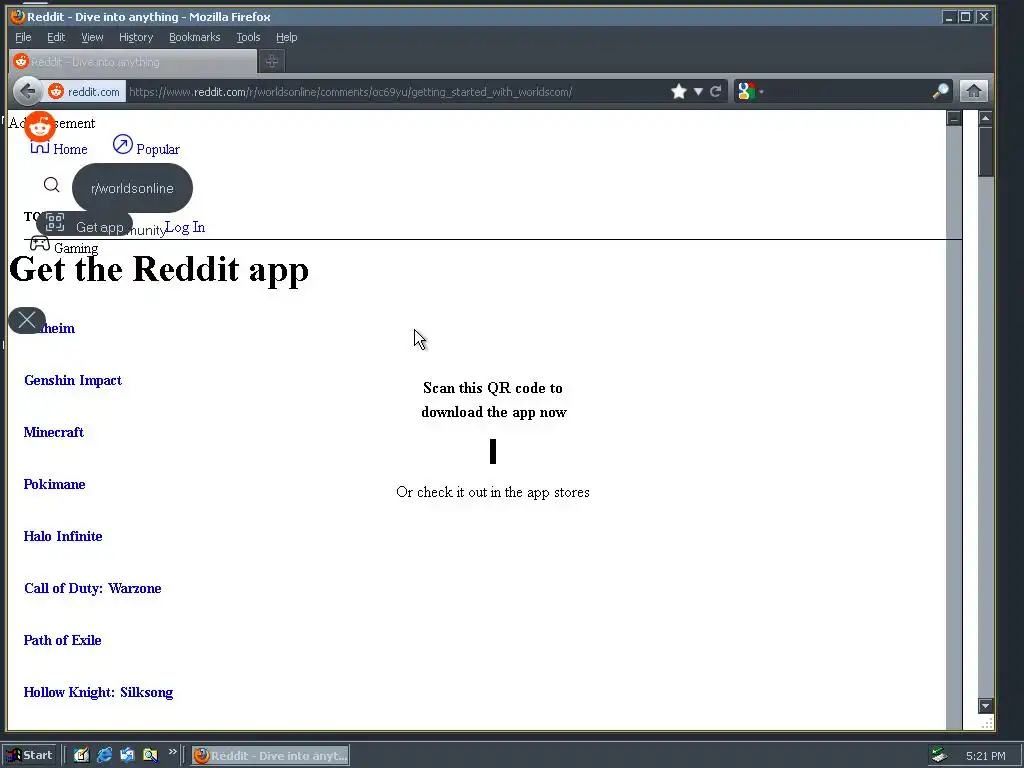Open the Genshin Impact link
Screen dimensions: 1024x768
(x=73, y=380)
